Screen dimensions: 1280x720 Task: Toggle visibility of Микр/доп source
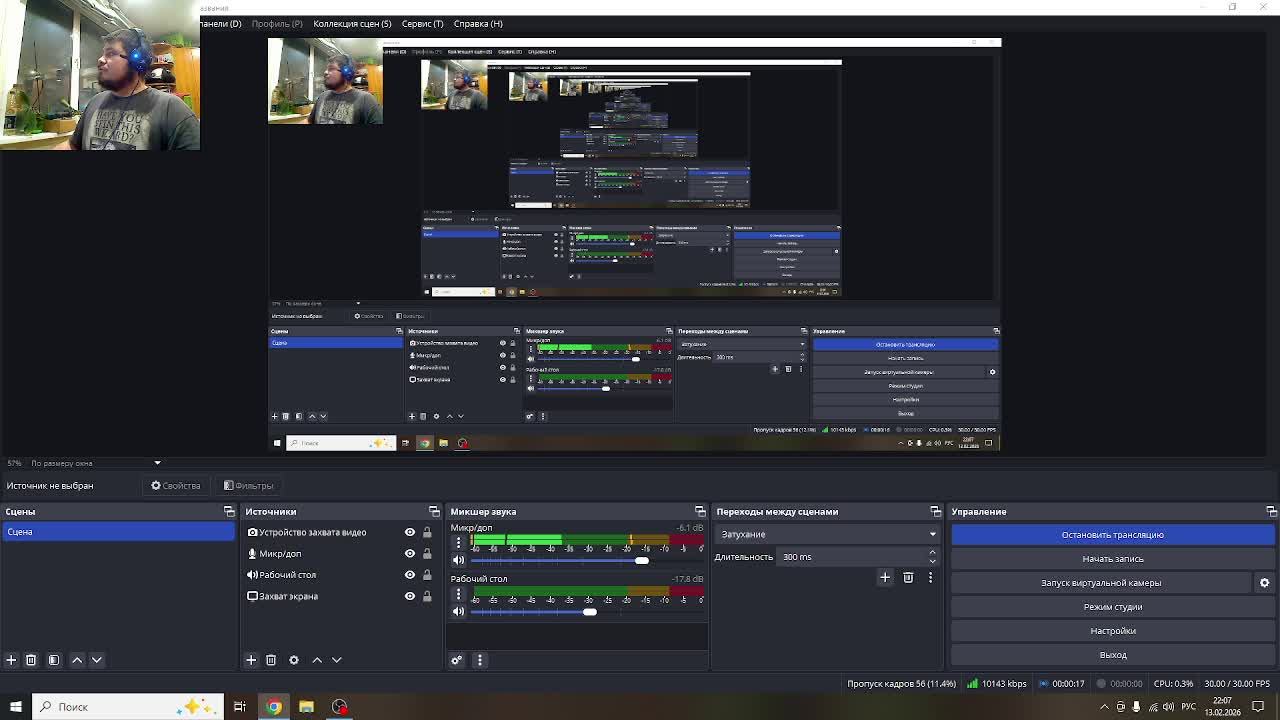coord(410,554)
